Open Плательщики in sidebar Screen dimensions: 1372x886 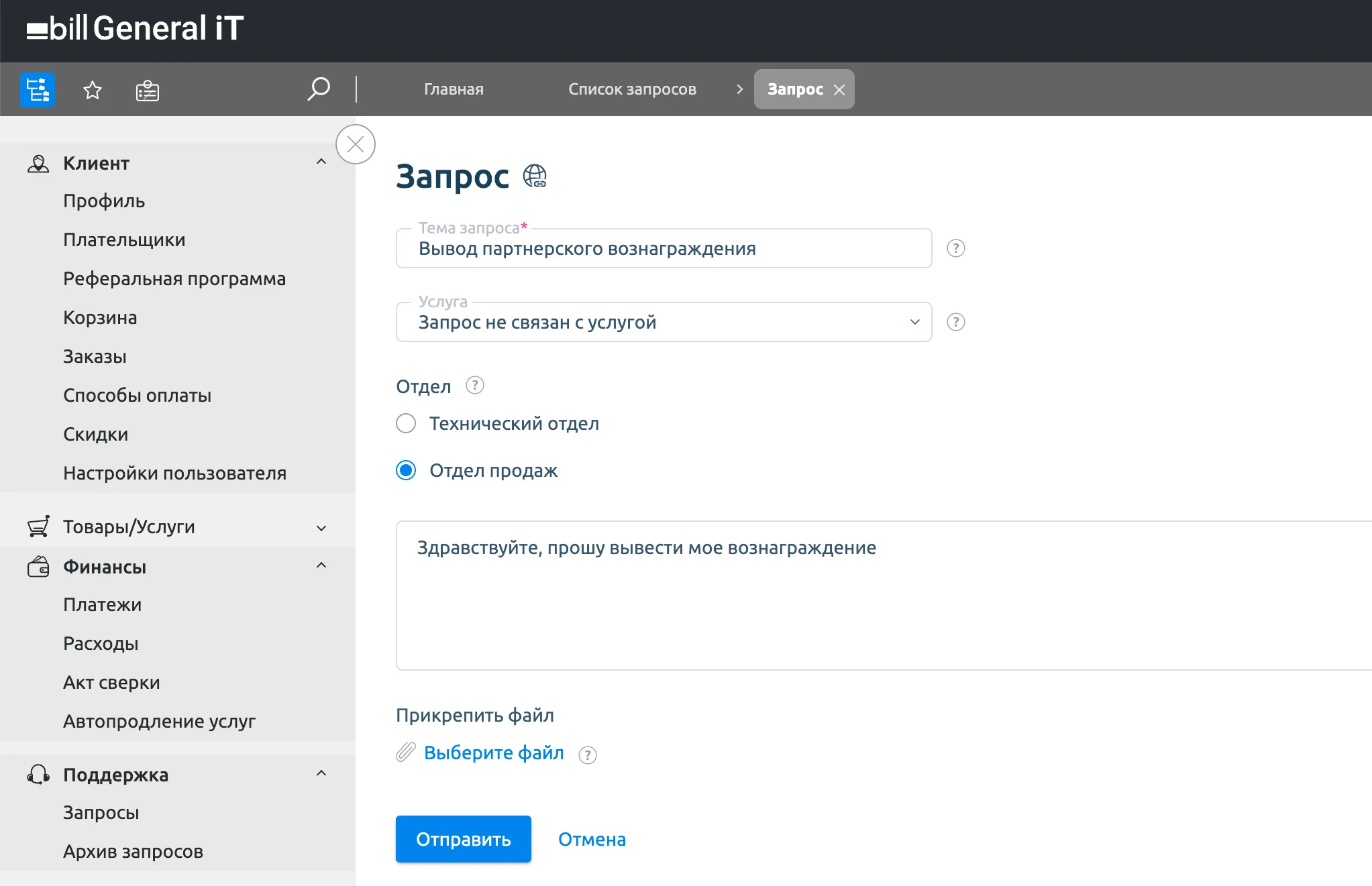pos(124,239)
